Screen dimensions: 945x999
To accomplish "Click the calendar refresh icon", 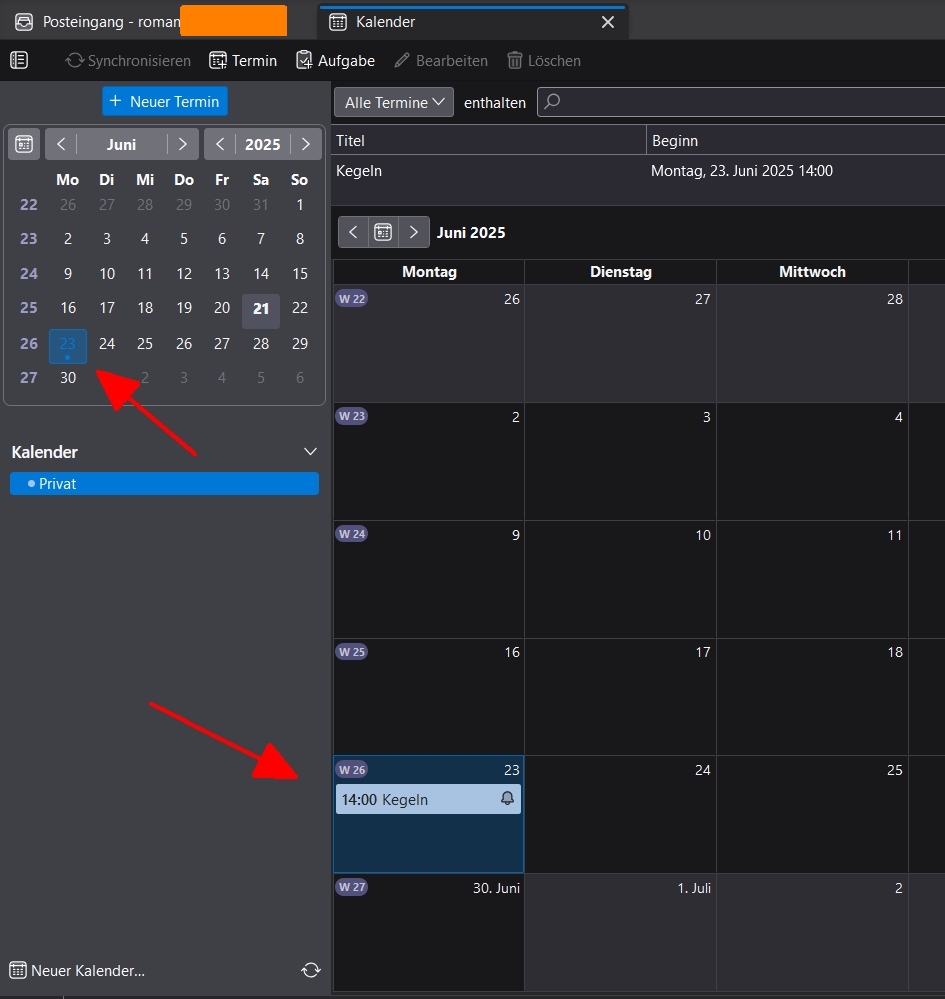I will [x=311, y=970].
